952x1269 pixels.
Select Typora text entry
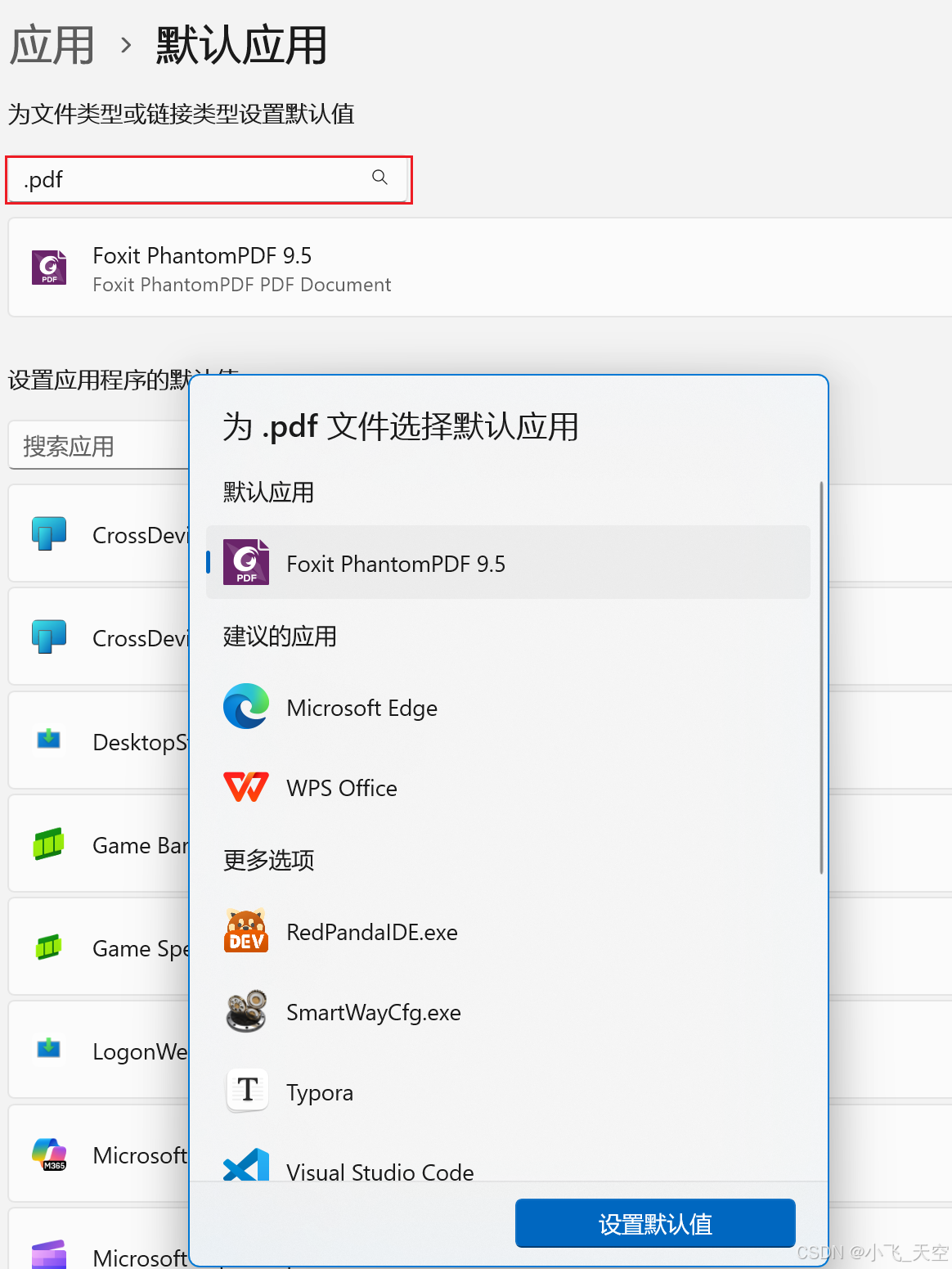click(320, 1092)
